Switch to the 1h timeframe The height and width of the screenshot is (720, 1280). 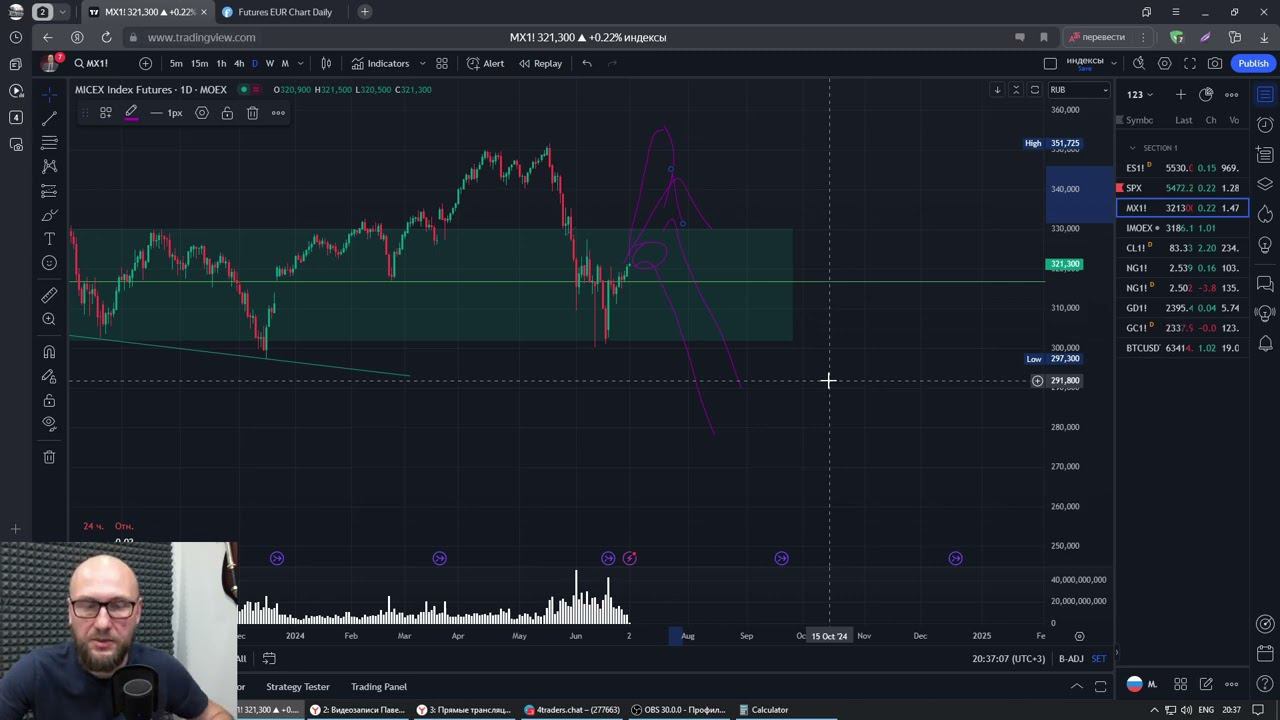[221, 63]
